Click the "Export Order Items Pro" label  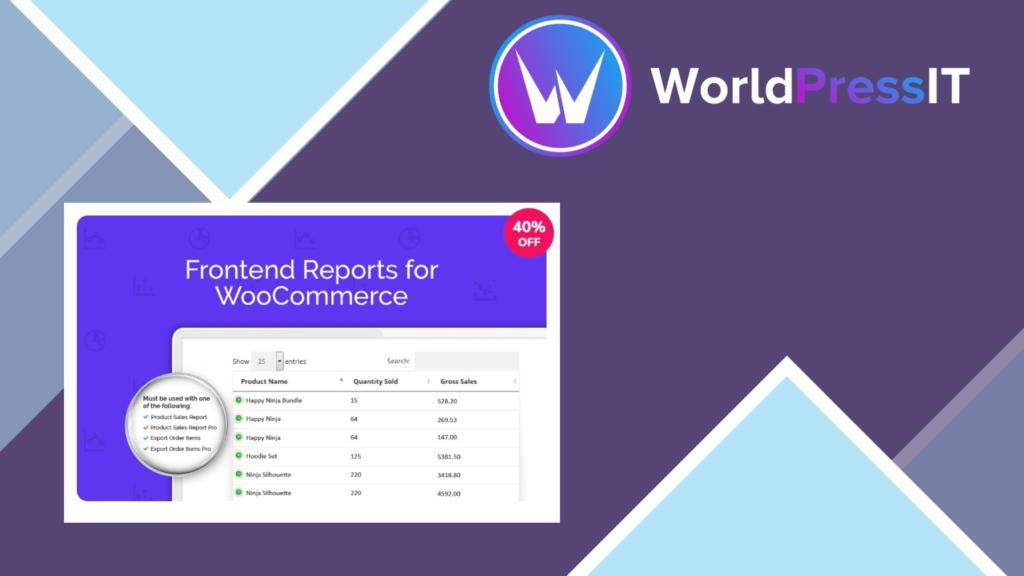click(x=180, y=449)
